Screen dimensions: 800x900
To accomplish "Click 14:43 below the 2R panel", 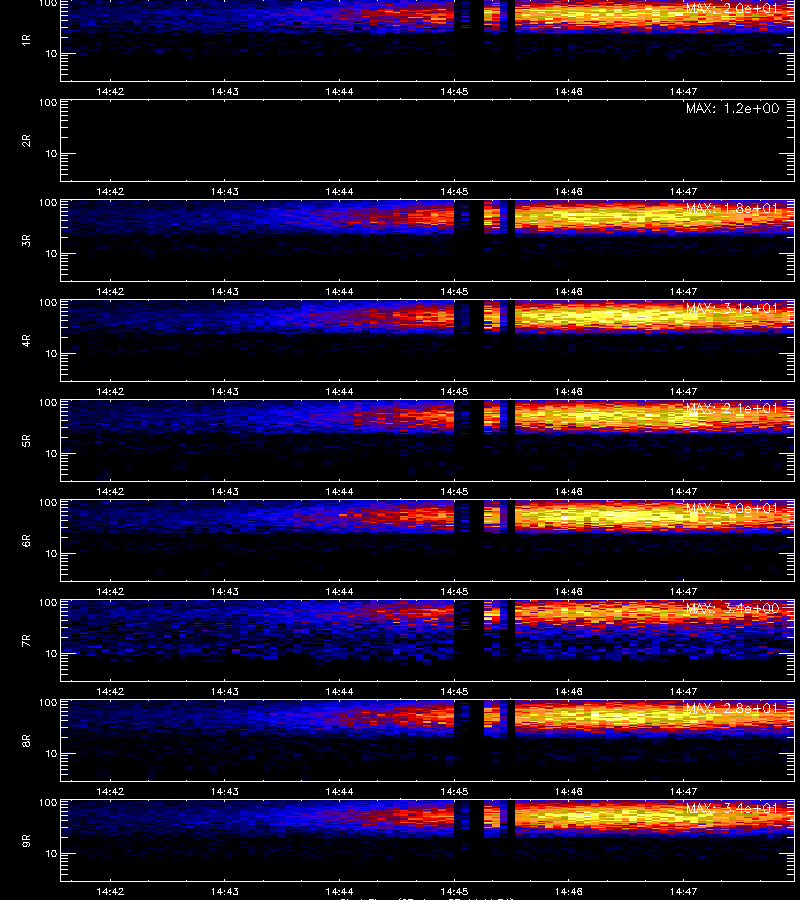I will 224,191.
